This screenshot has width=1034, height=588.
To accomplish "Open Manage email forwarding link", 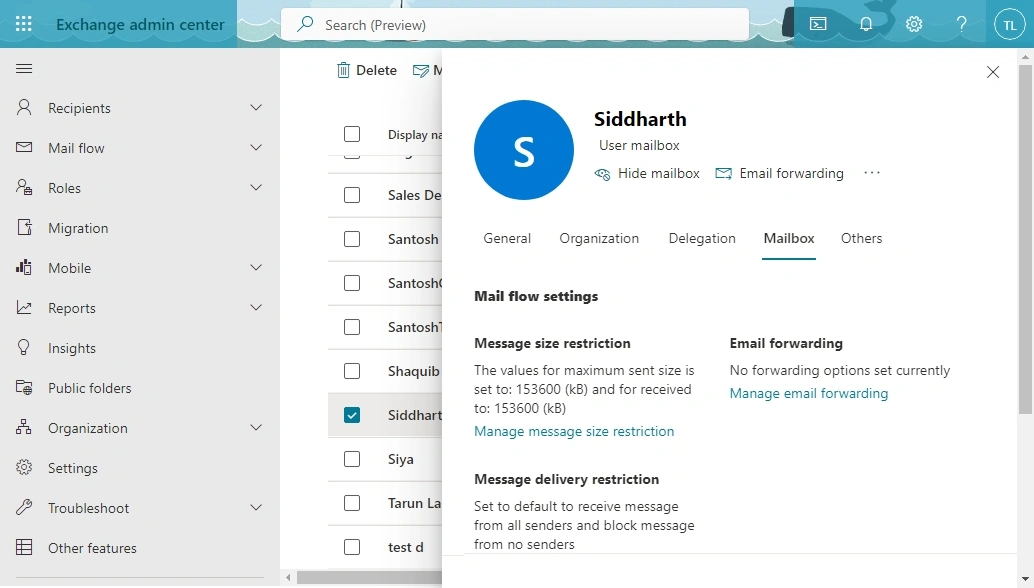I will coord(808,394).
